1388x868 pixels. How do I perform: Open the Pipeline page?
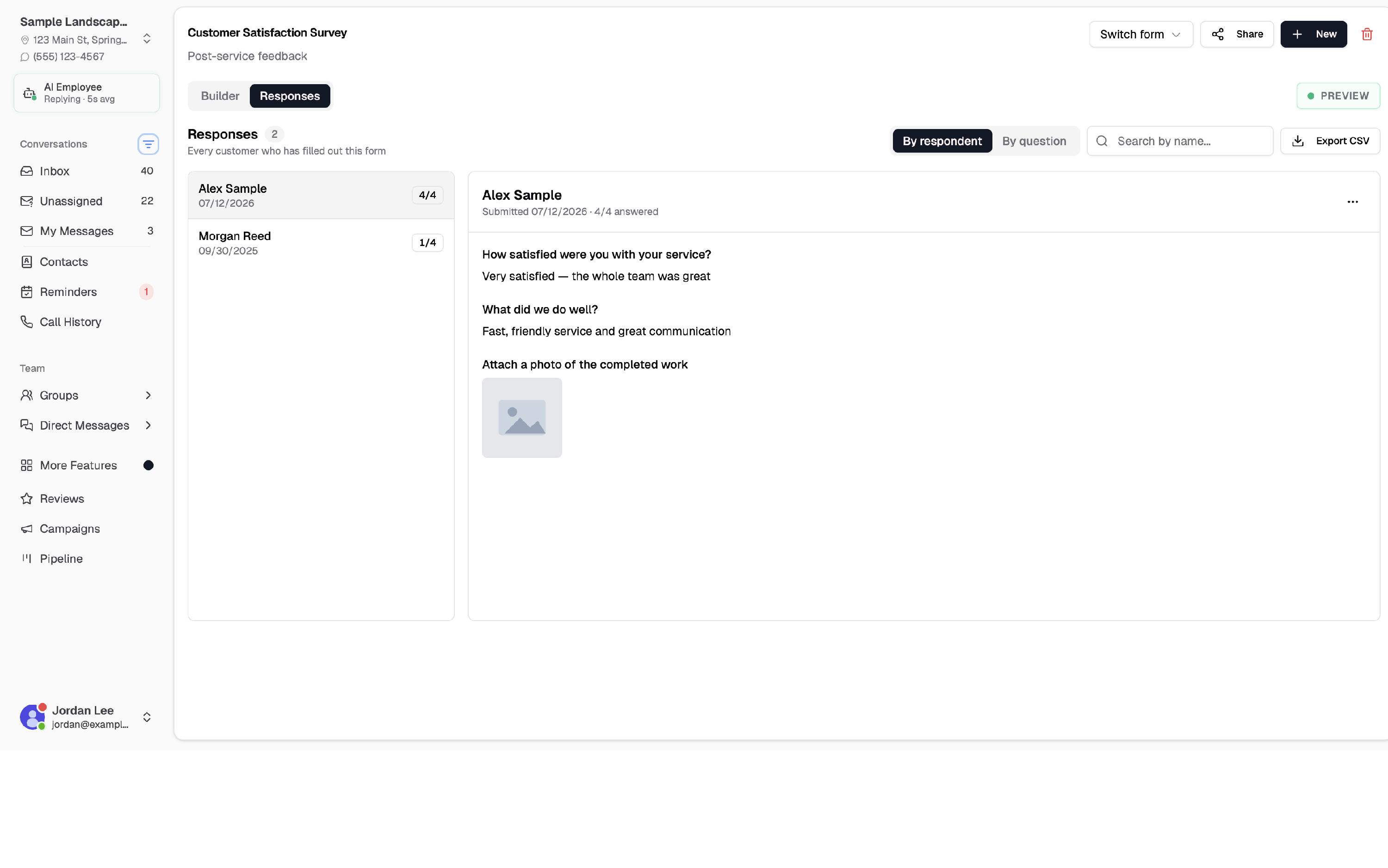(87, 559)
